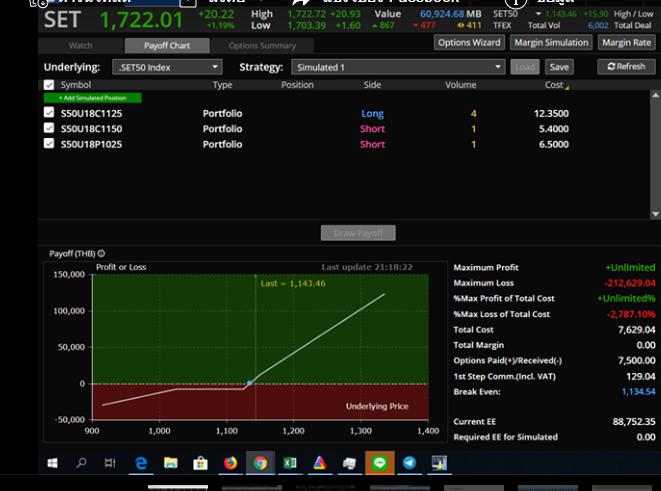Click the Maximum Loss value -212,629.04
This screenshot has height=491, width=661.
[x=630, y=283]
